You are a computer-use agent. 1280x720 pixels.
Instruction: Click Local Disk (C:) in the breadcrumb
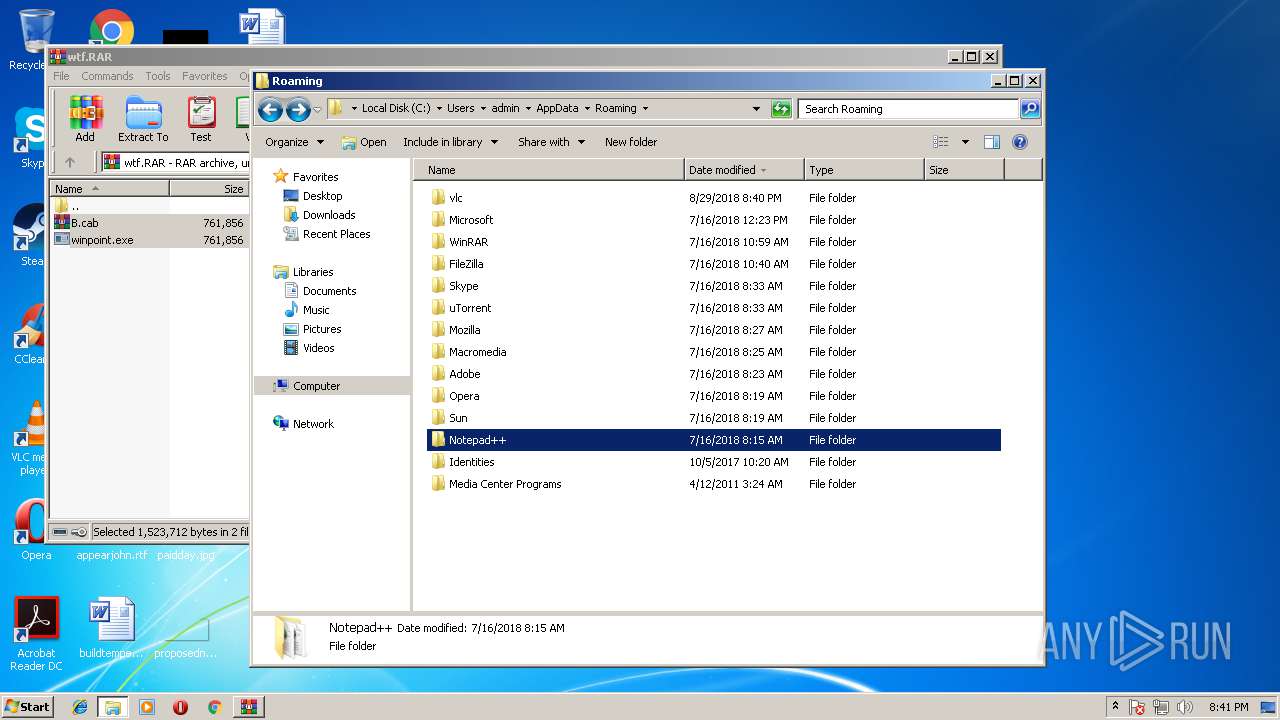tap(396, 109)
